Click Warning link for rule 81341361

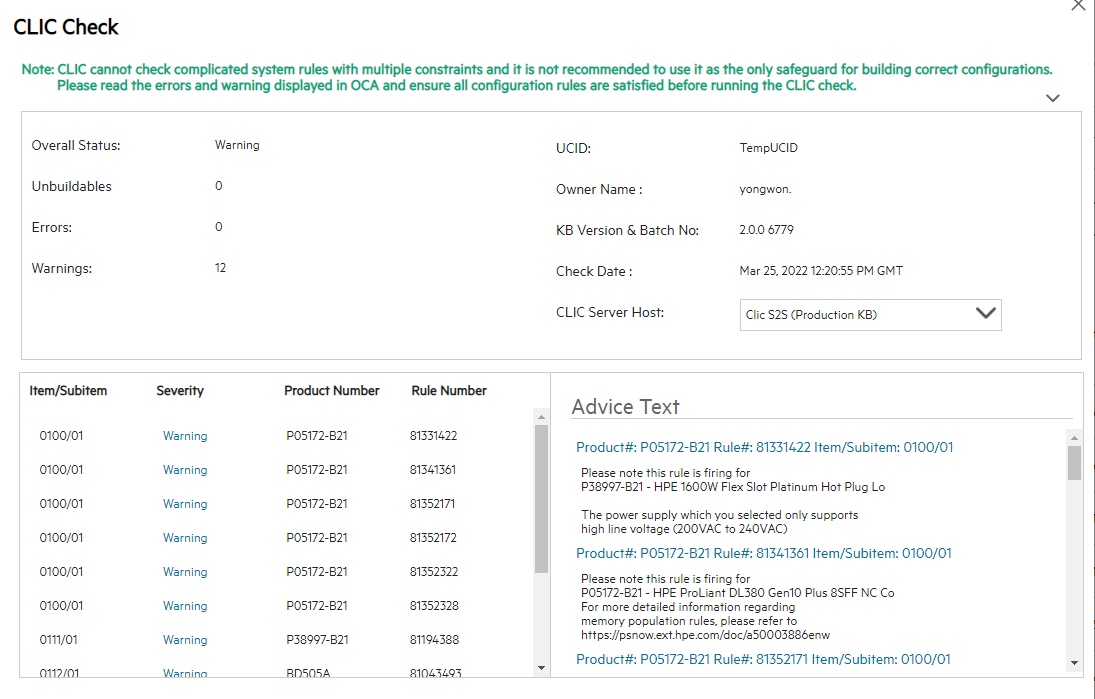point(185,470)
